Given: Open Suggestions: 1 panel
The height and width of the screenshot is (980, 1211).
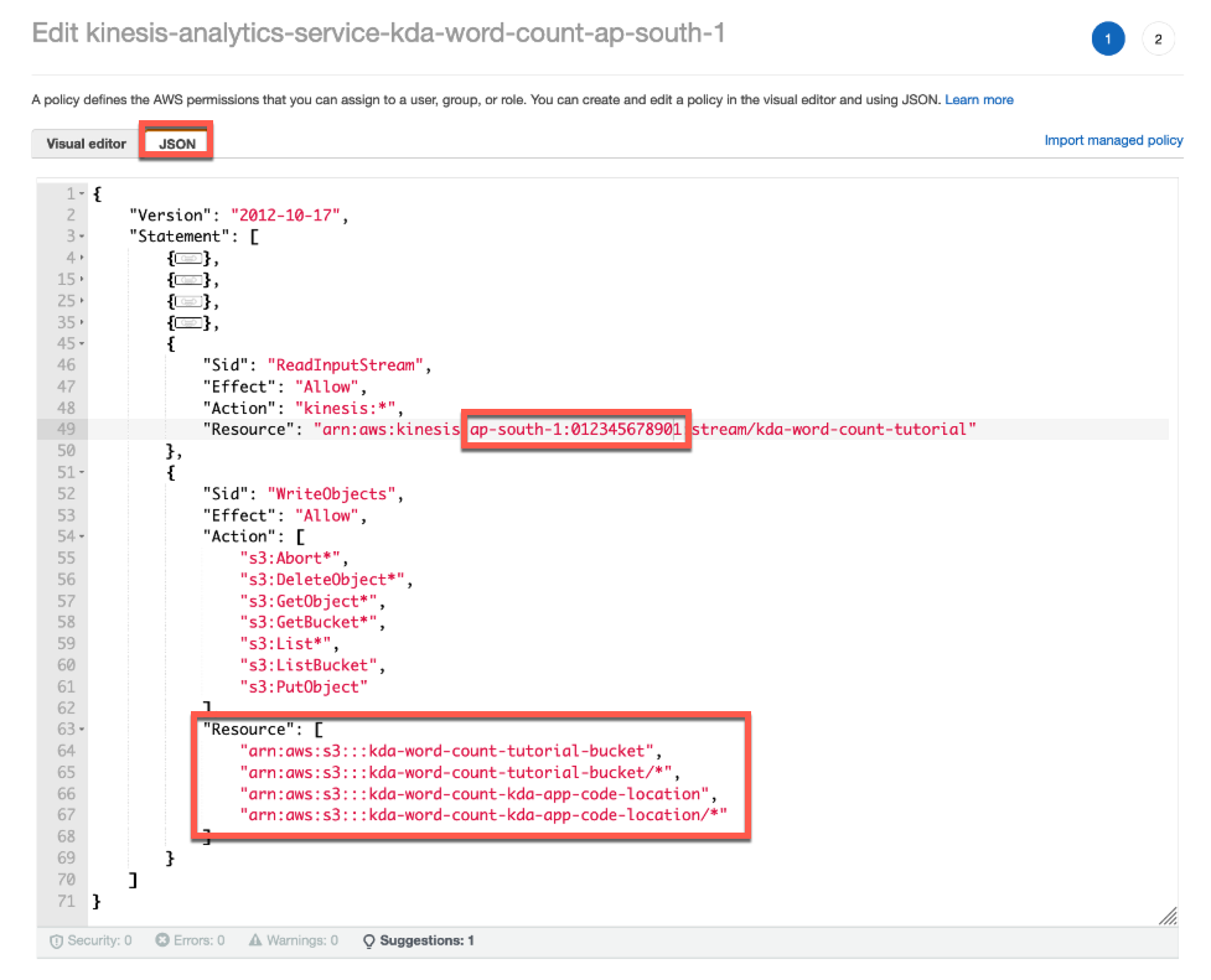Looking at the screenshot, I should coord(418,940).
